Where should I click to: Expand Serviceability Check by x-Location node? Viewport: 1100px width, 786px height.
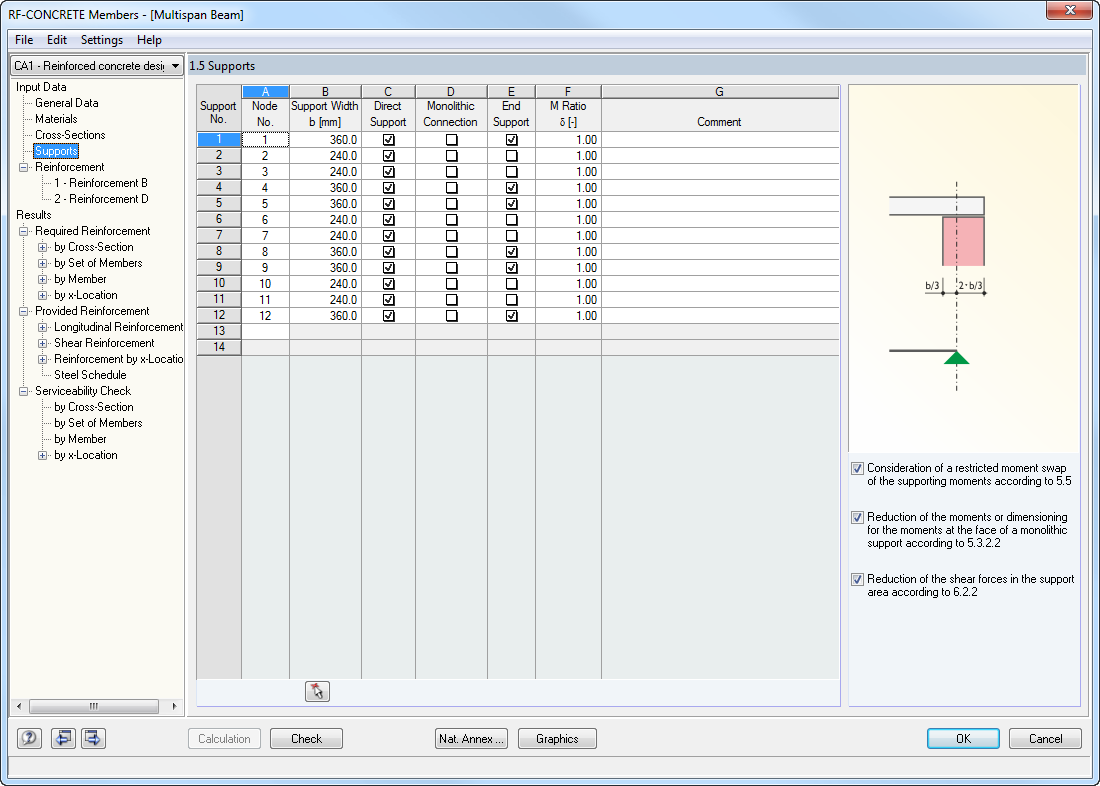click(x=43, y=455)
